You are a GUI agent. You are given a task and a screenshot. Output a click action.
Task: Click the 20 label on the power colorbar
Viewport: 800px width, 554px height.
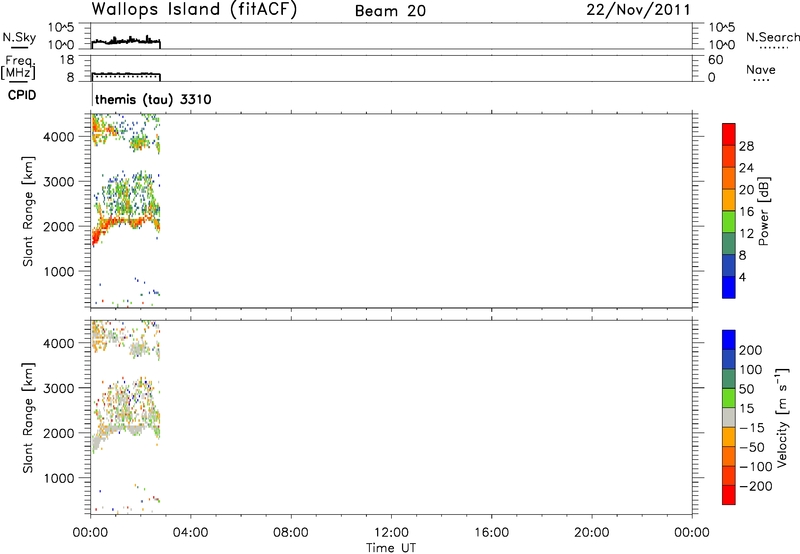[746, 190]
